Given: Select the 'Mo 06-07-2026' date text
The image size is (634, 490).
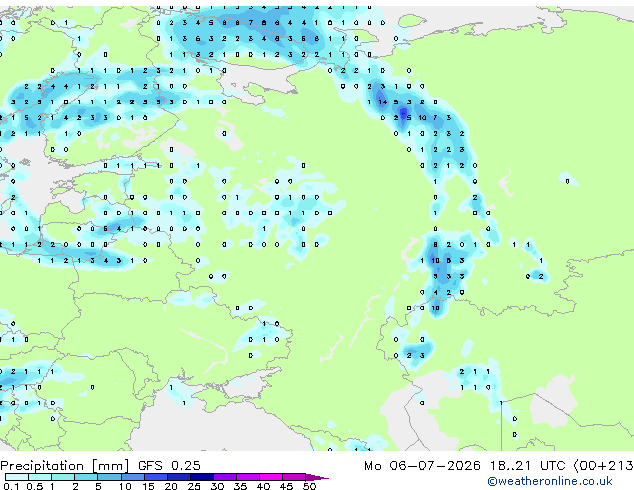Looking at the screenshot, I should [x=422, y=466].
